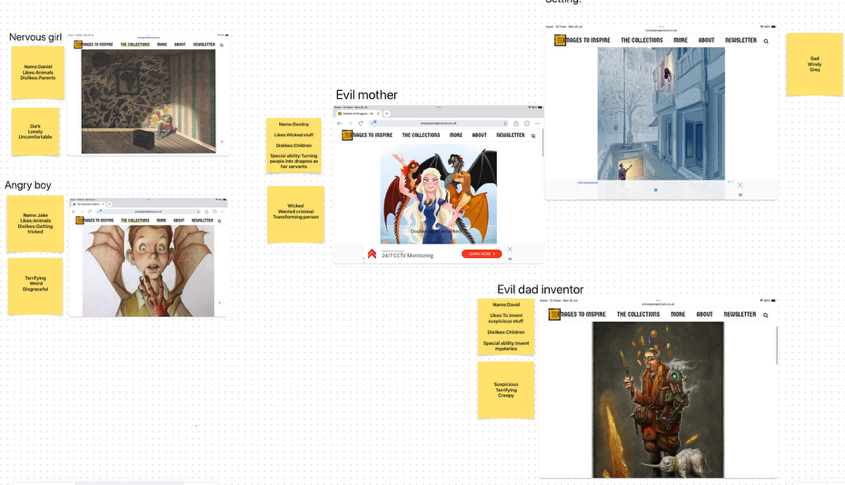Select sticky note Name:Jake
This screenshot has height=485, width=845.
tap(35, 224)
